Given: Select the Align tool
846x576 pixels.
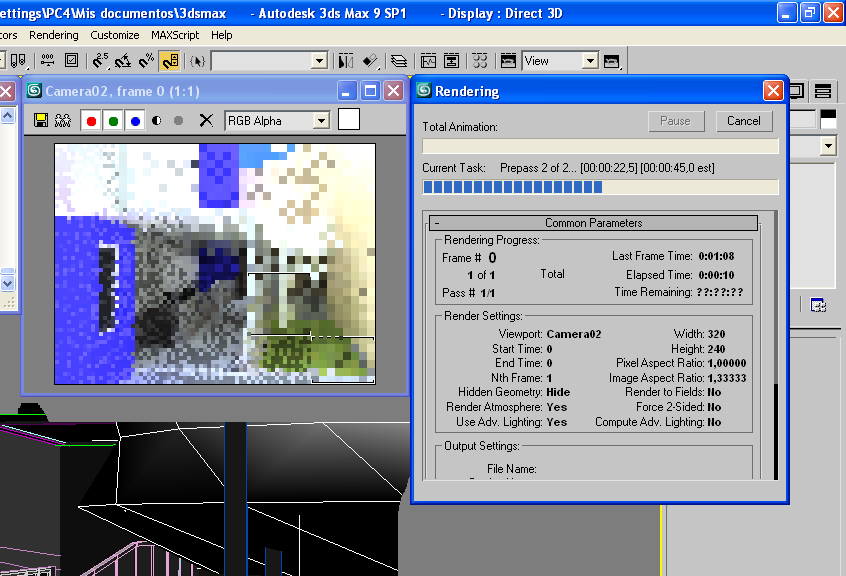Looking at the screenshot, I should coord(370,61).
